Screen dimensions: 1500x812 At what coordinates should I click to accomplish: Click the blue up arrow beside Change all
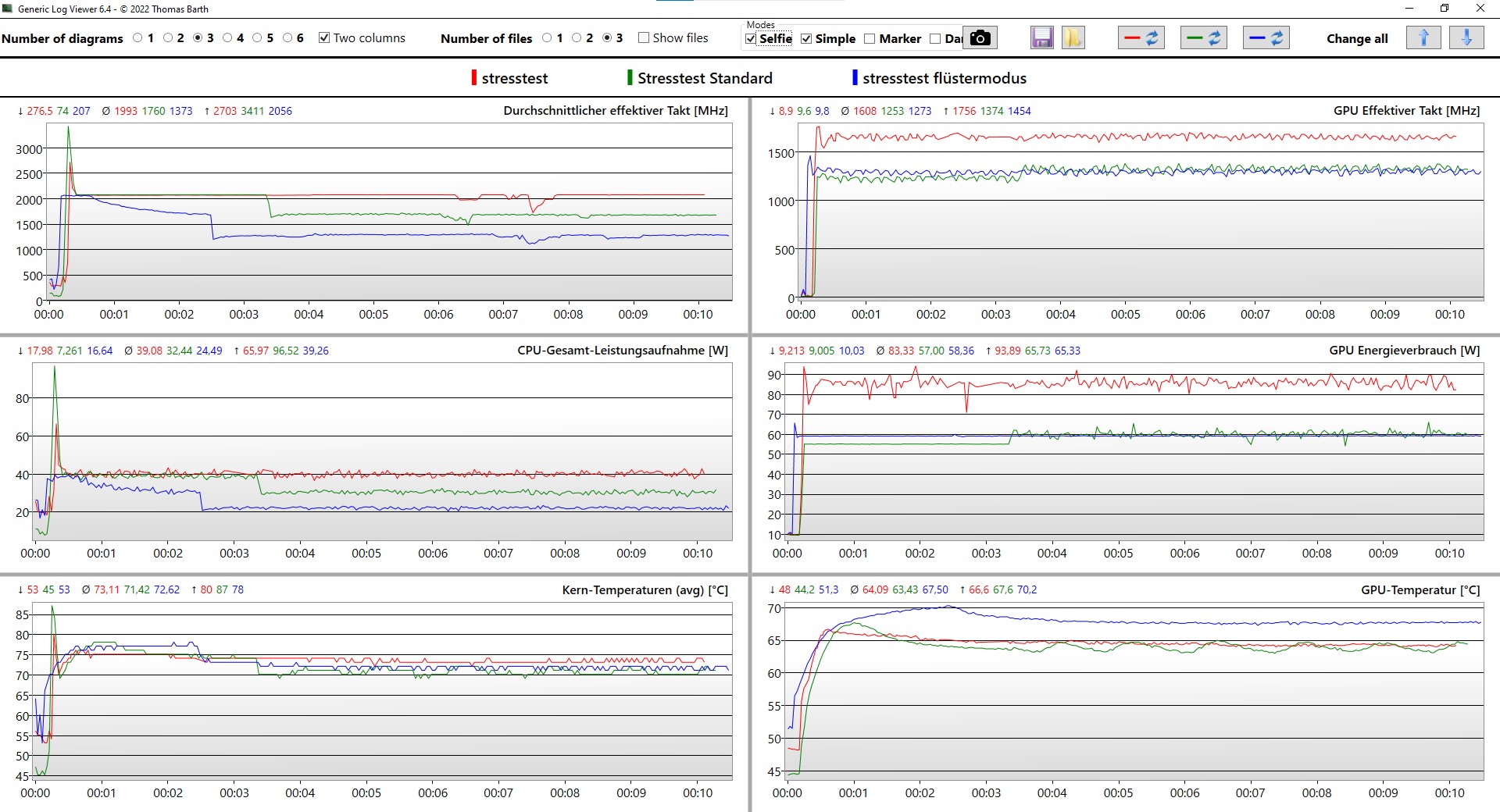(1423, 38)
